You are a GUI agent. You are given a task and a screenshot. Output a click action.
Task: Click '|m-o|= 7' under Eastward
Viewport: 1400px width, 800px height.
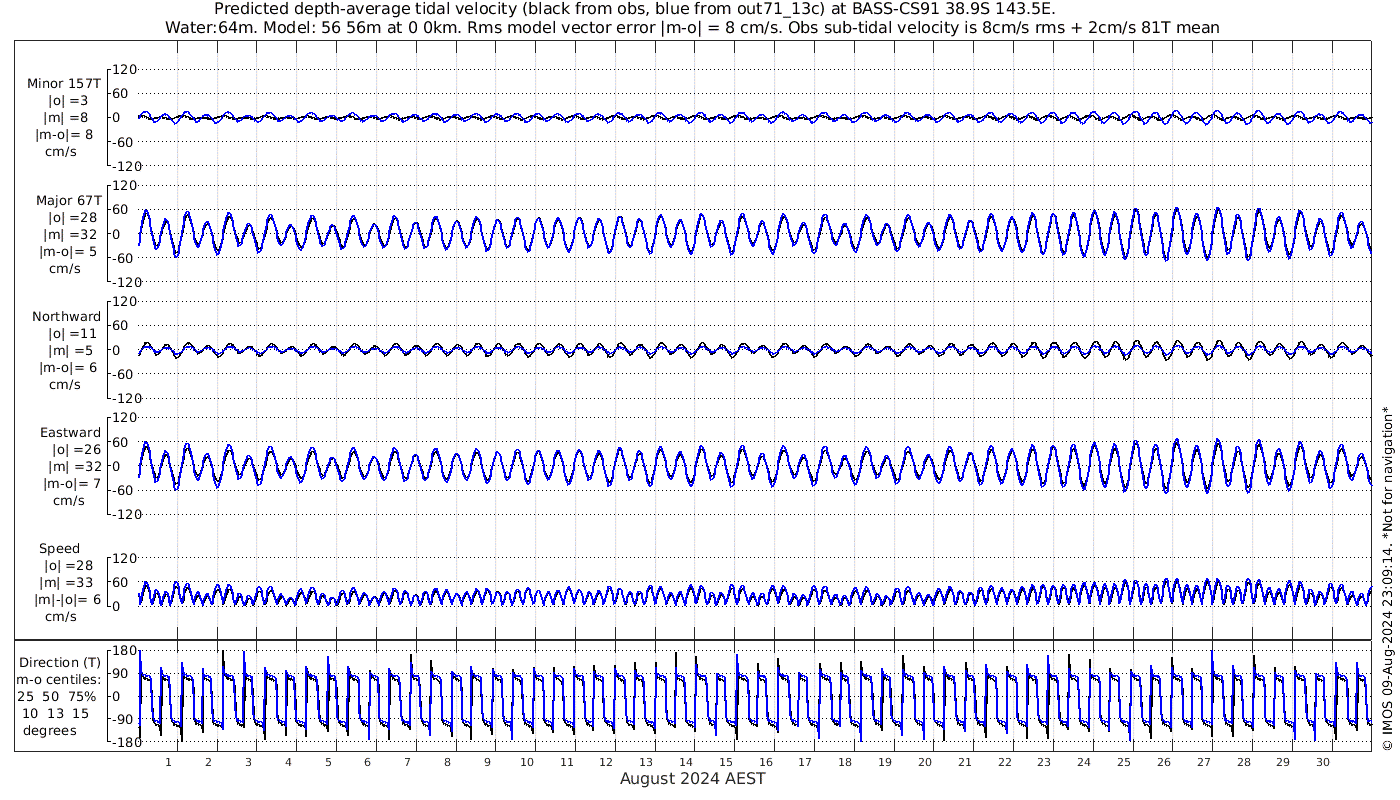[x=72, y=483]
